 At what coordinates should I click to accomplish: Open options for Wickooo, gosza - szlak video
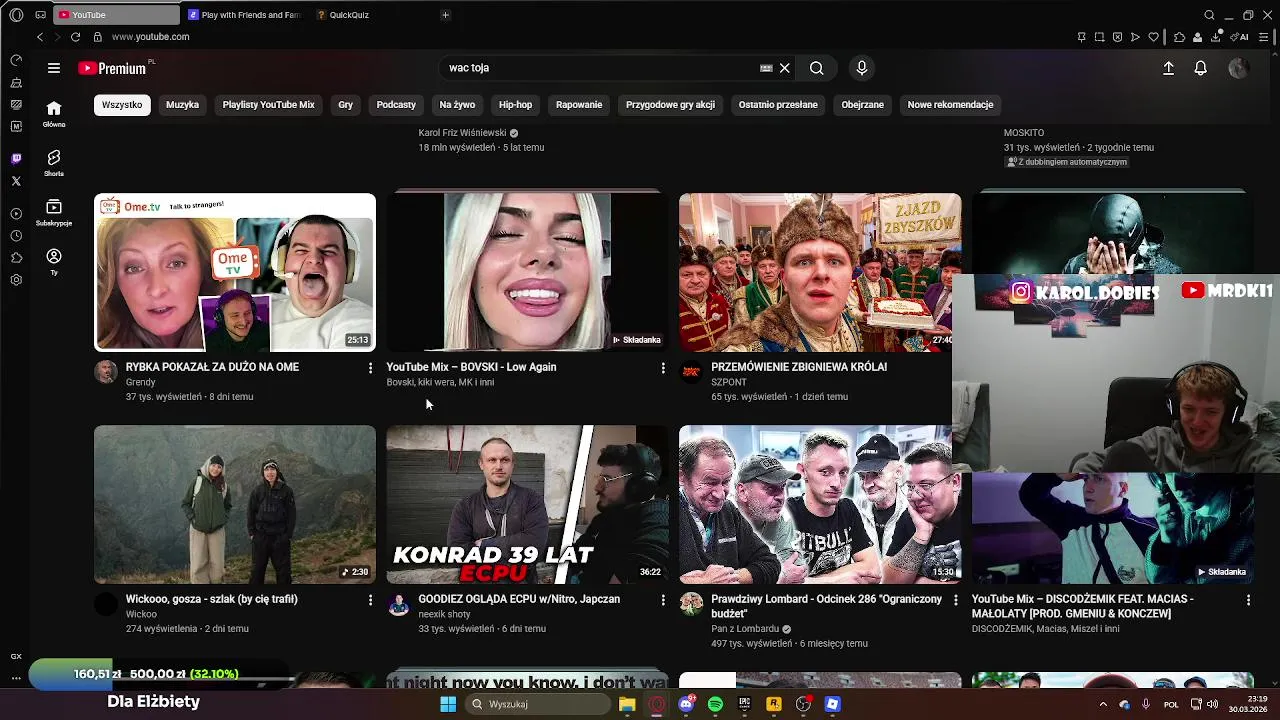(370, 600)
